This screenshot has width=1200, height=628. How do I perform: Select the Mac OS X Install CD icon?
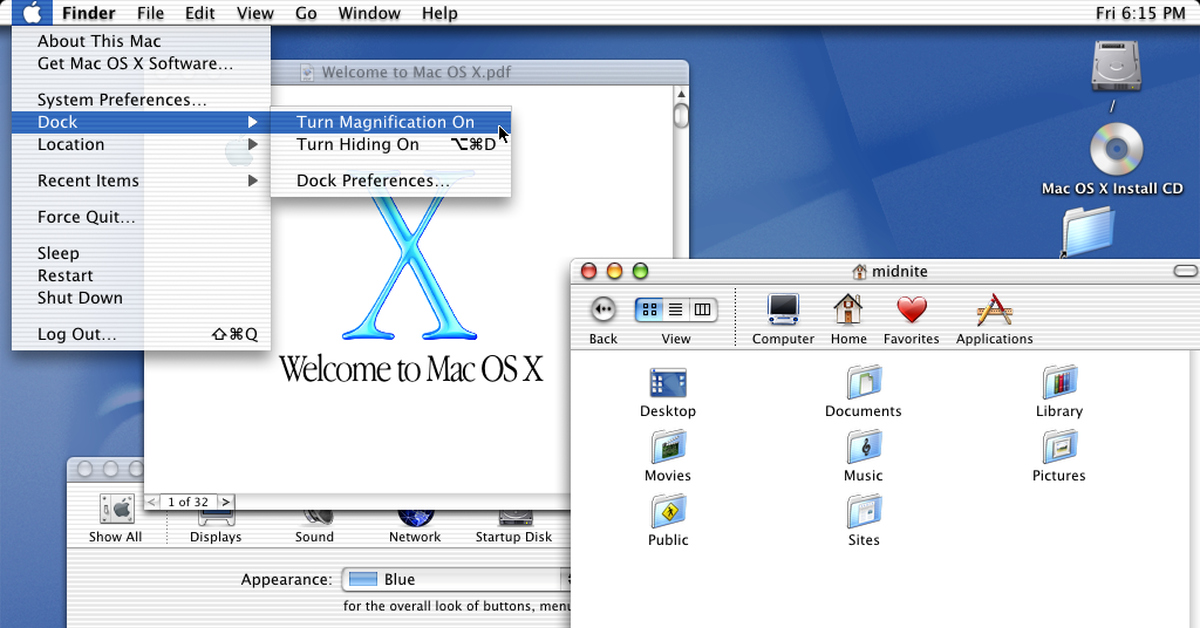tap(1115, 152)
